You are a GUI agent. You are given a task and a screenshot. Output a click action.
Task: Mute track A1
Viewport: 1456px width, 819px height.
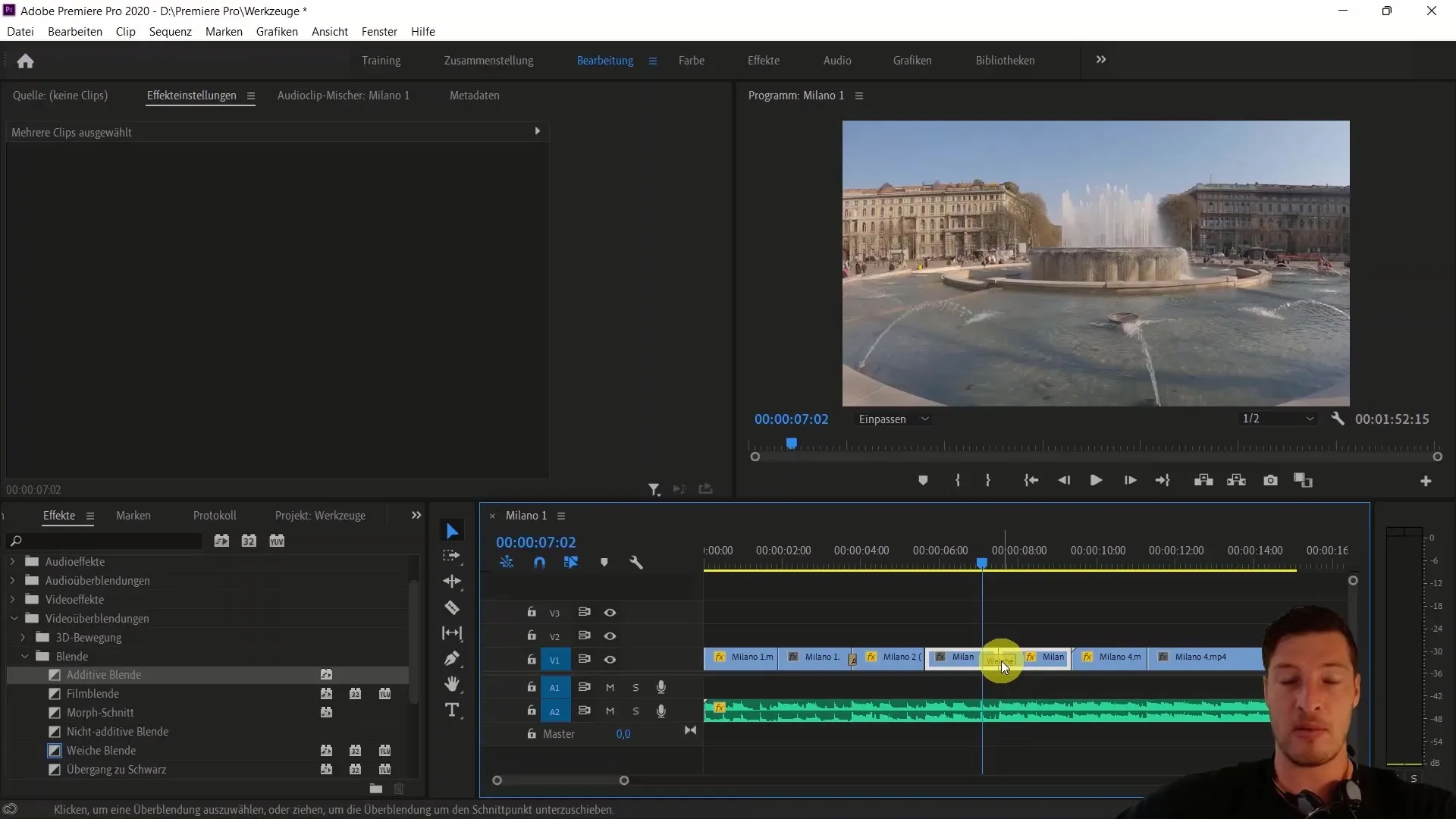point(610,688)
